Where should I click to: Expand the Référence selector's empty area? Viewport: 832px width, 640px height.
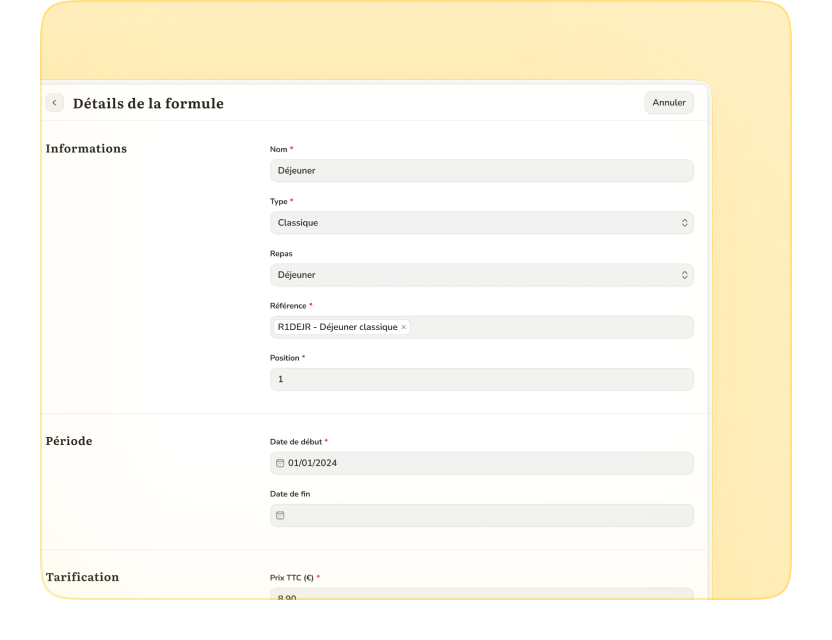[x=550, y=327]
